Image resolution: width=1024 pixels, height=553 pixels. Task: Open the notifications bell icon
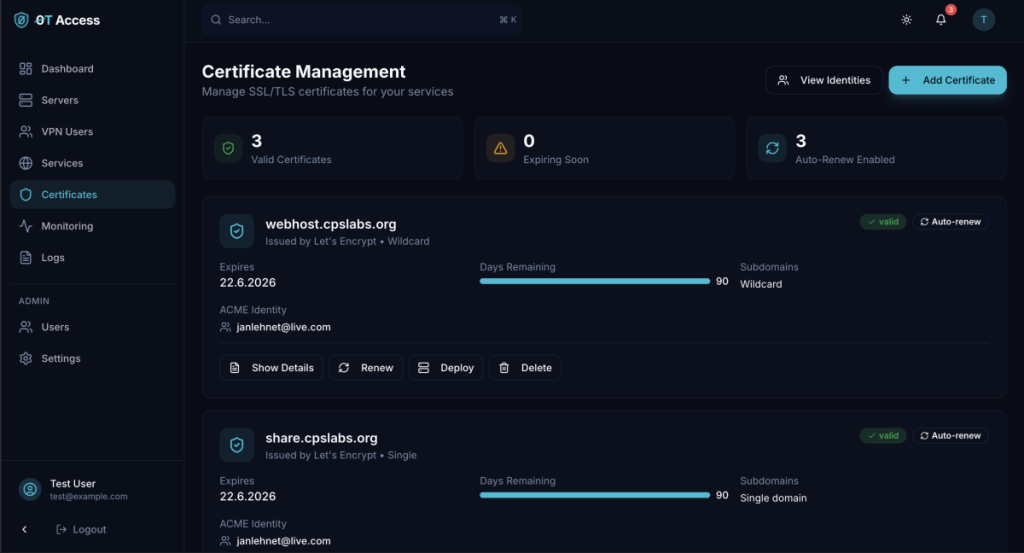pos(941,20)
